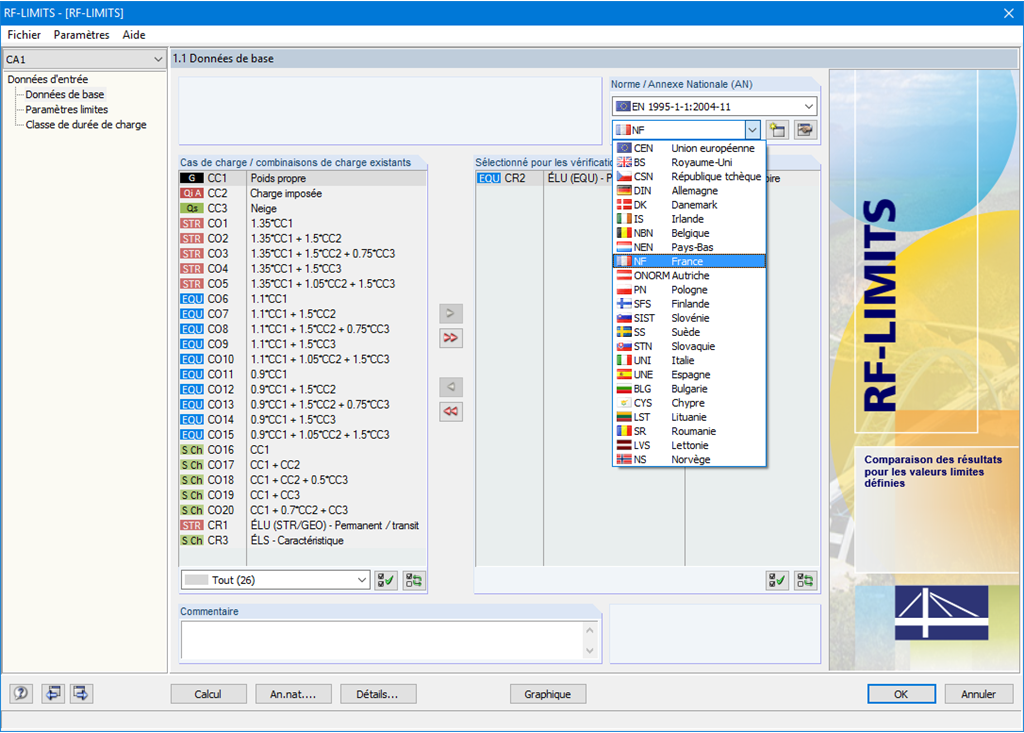Click the An.nat.... button
The height and width of the screenshot is (733, 1024).
[x=293, y=694]
